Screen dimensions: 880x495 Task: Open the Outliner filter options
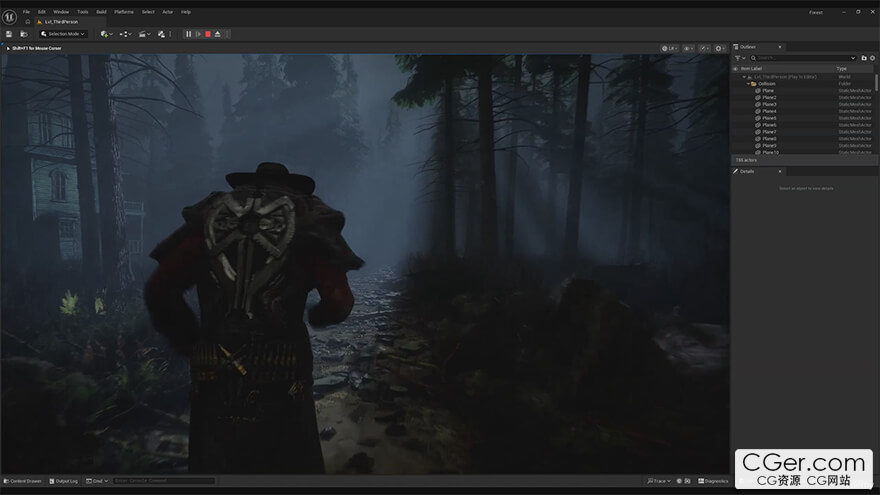[x=739, y=58]
